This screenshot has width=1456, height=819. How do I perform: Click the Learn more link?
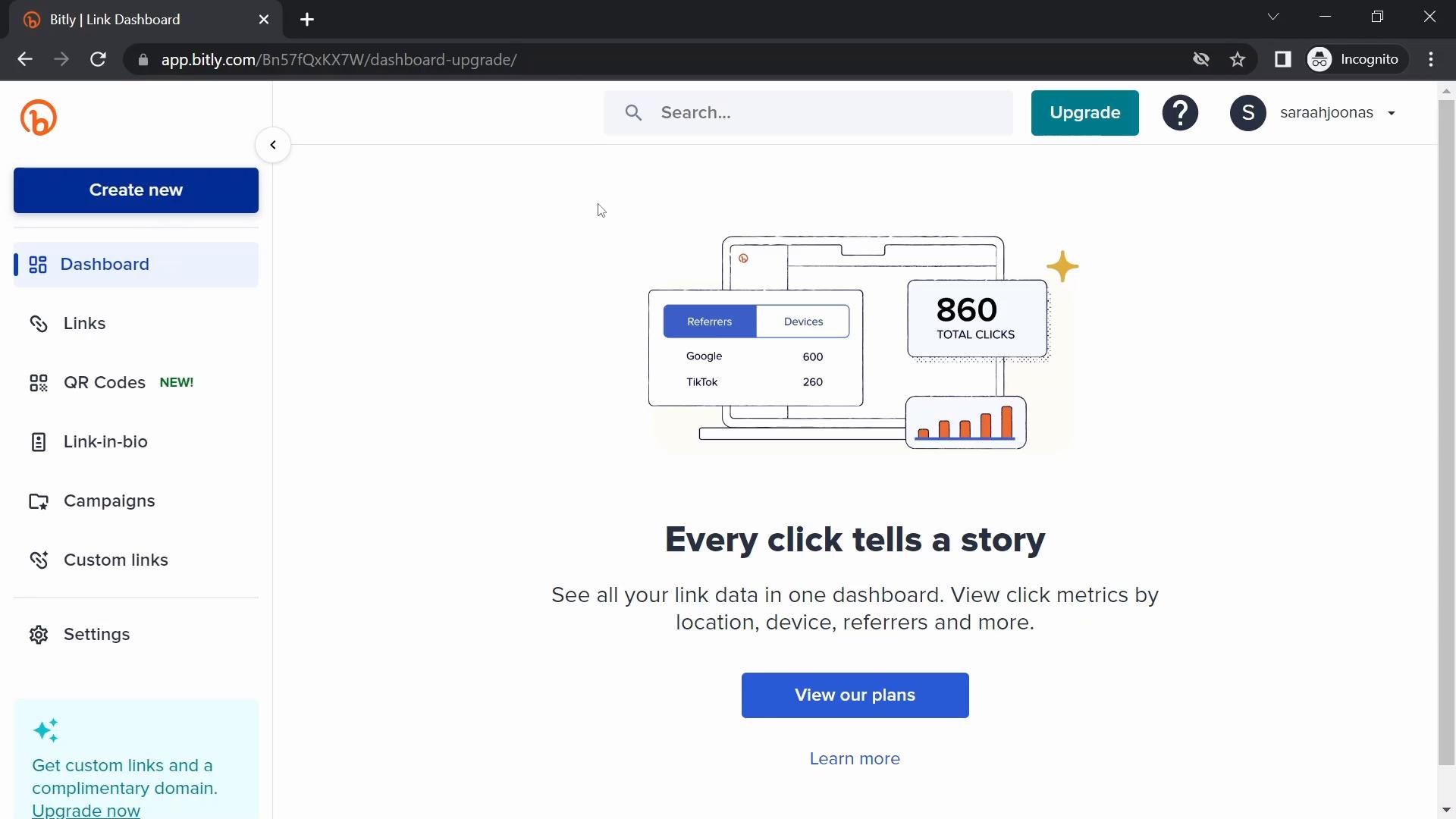point(854,758)
